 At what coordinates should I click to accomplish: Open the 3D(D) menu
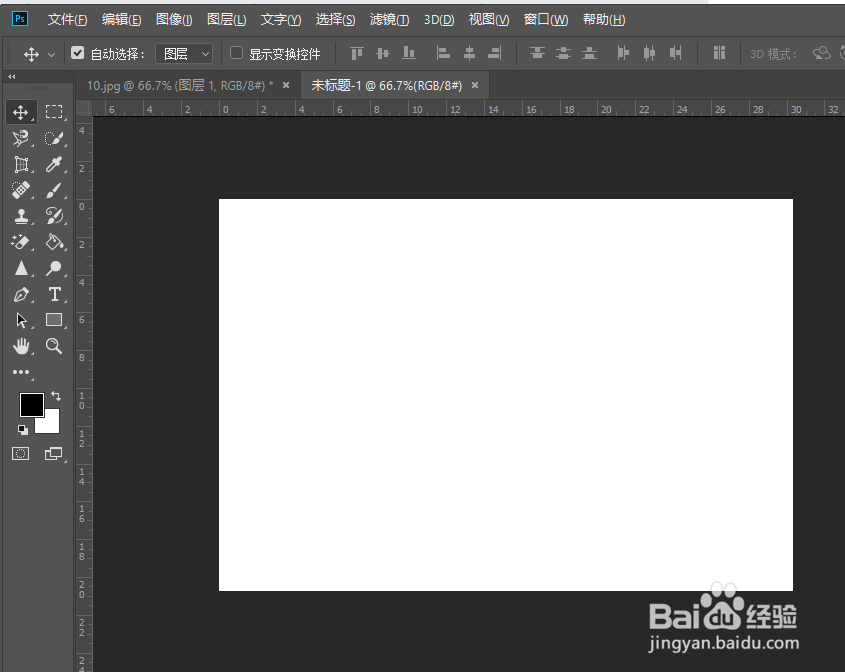coord(439,20)
